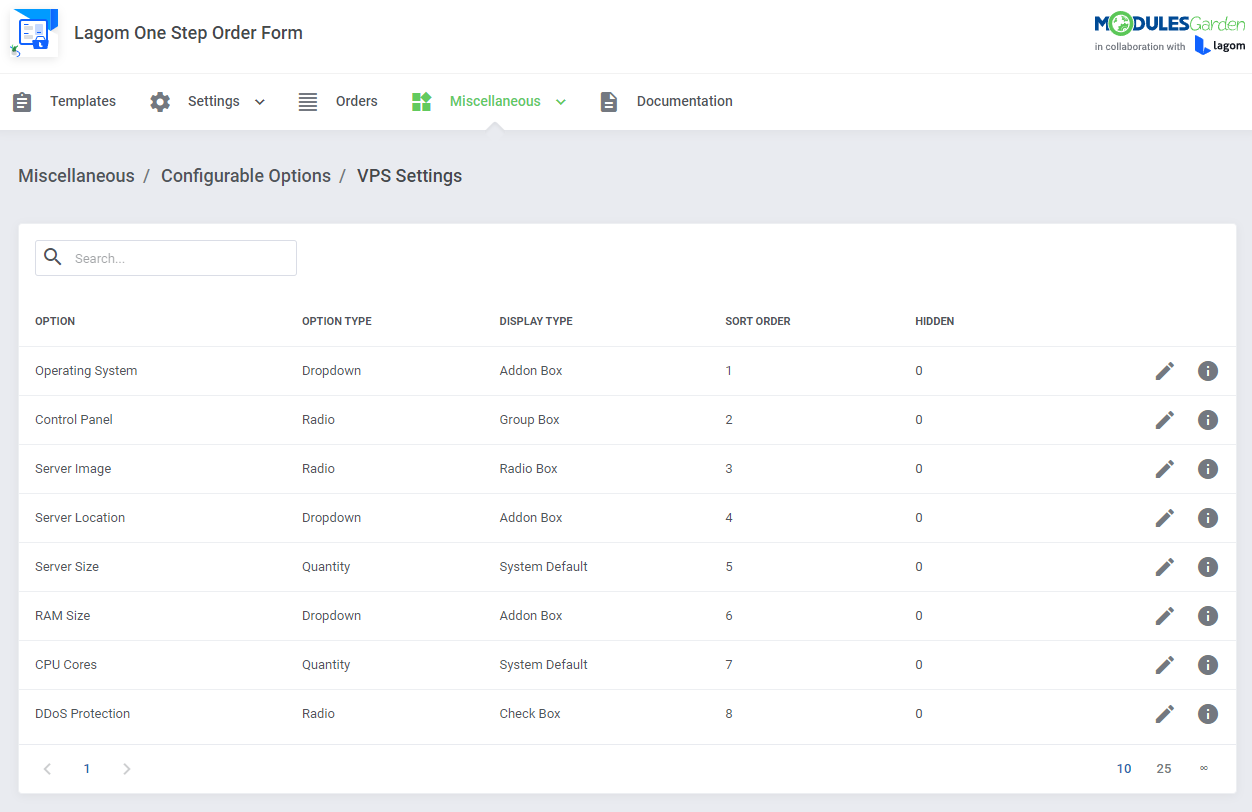Viewport: 1252px width, 812px height.
Task: Edit the DDoS Protection option
Action: pyautogui.click(x=1164, y=713)
